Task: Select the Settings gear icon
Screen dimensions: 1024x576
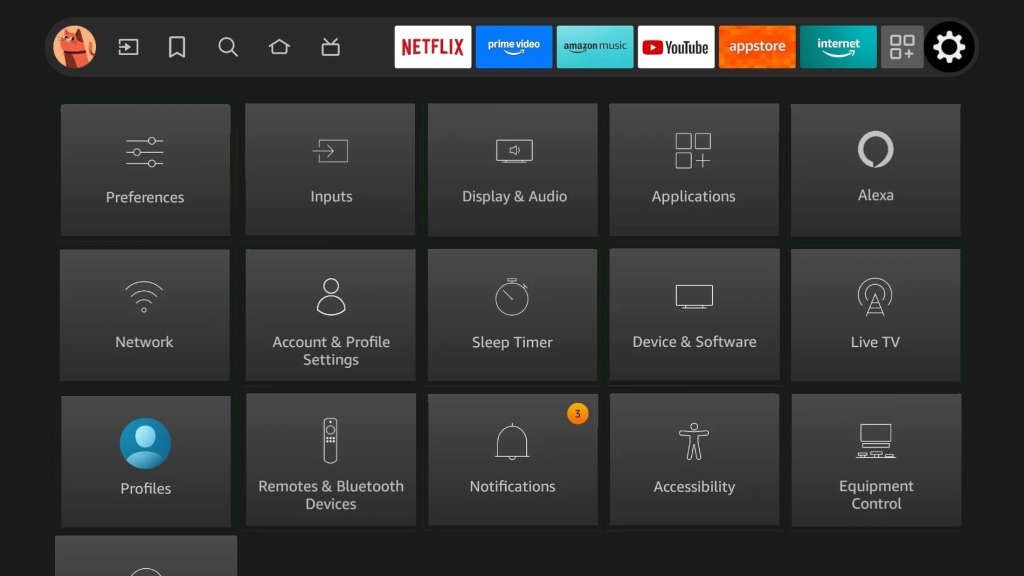Action: tap(949, 47)
